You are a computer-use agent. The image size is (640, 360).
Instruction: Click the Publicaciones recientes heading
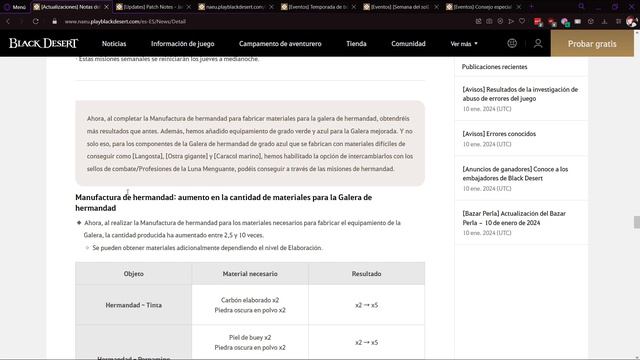pyautogui.click(x=494, y=67)
